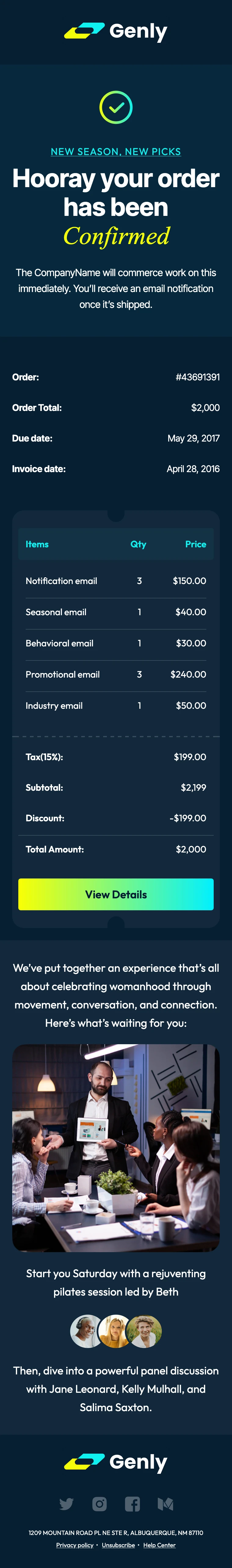Click the Items column header
The image size is (232, 1568).
(37, 544)
